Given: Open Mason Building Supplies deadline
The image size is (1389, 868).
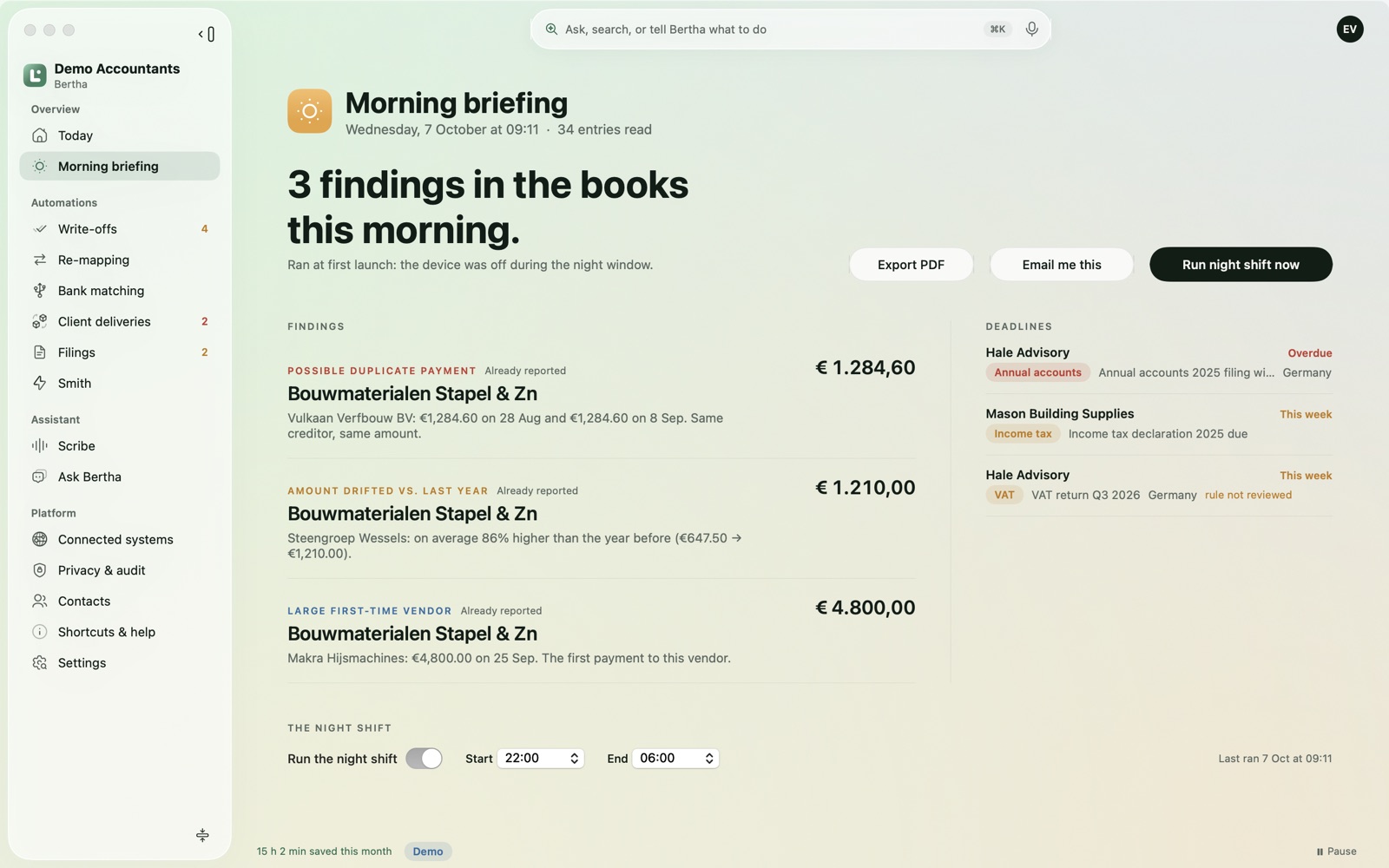Looking at the screenshot, I should (x=1158, y=424).
